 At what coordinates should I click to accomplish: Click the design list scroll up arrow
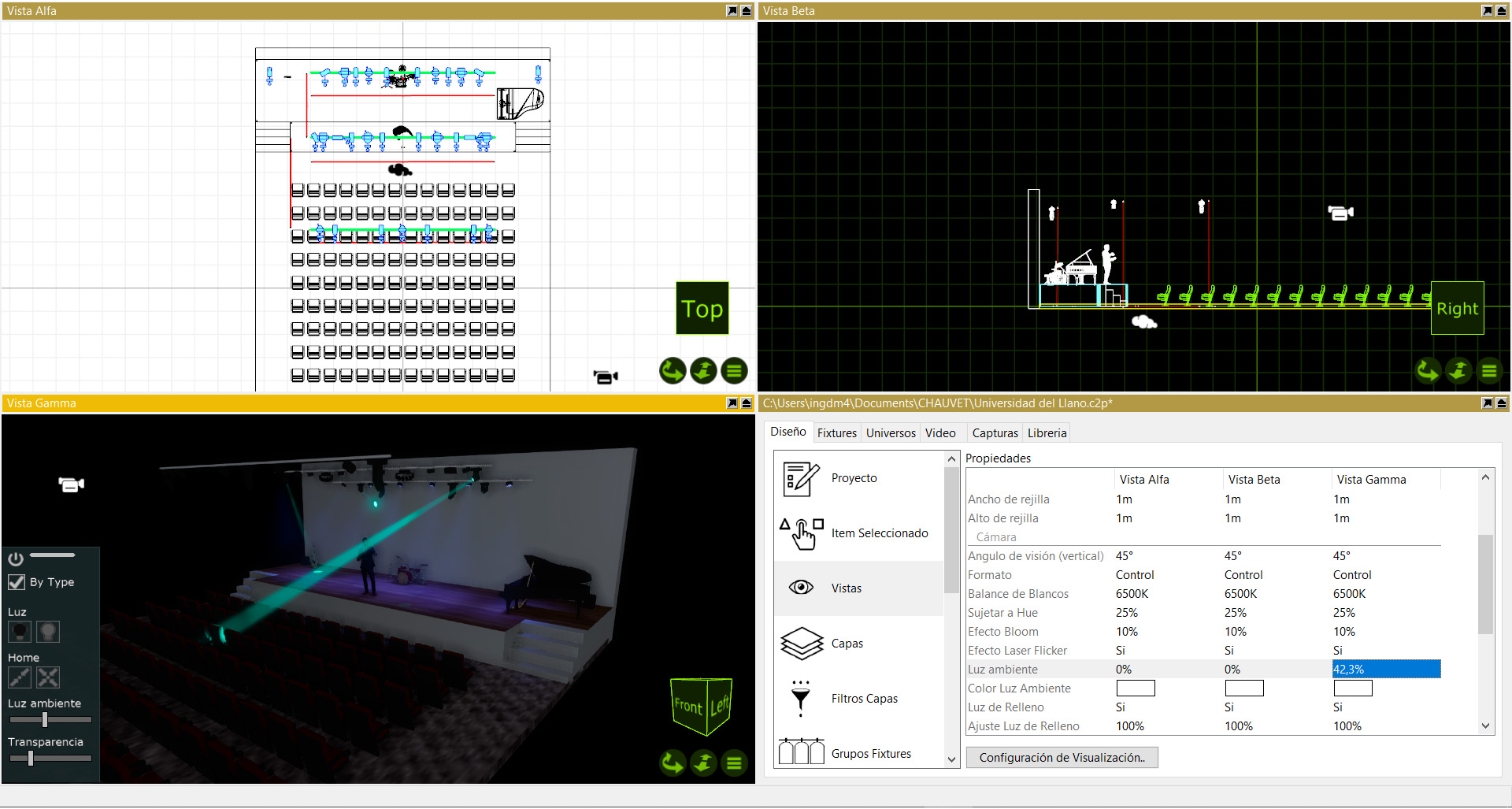click(951, 459)
